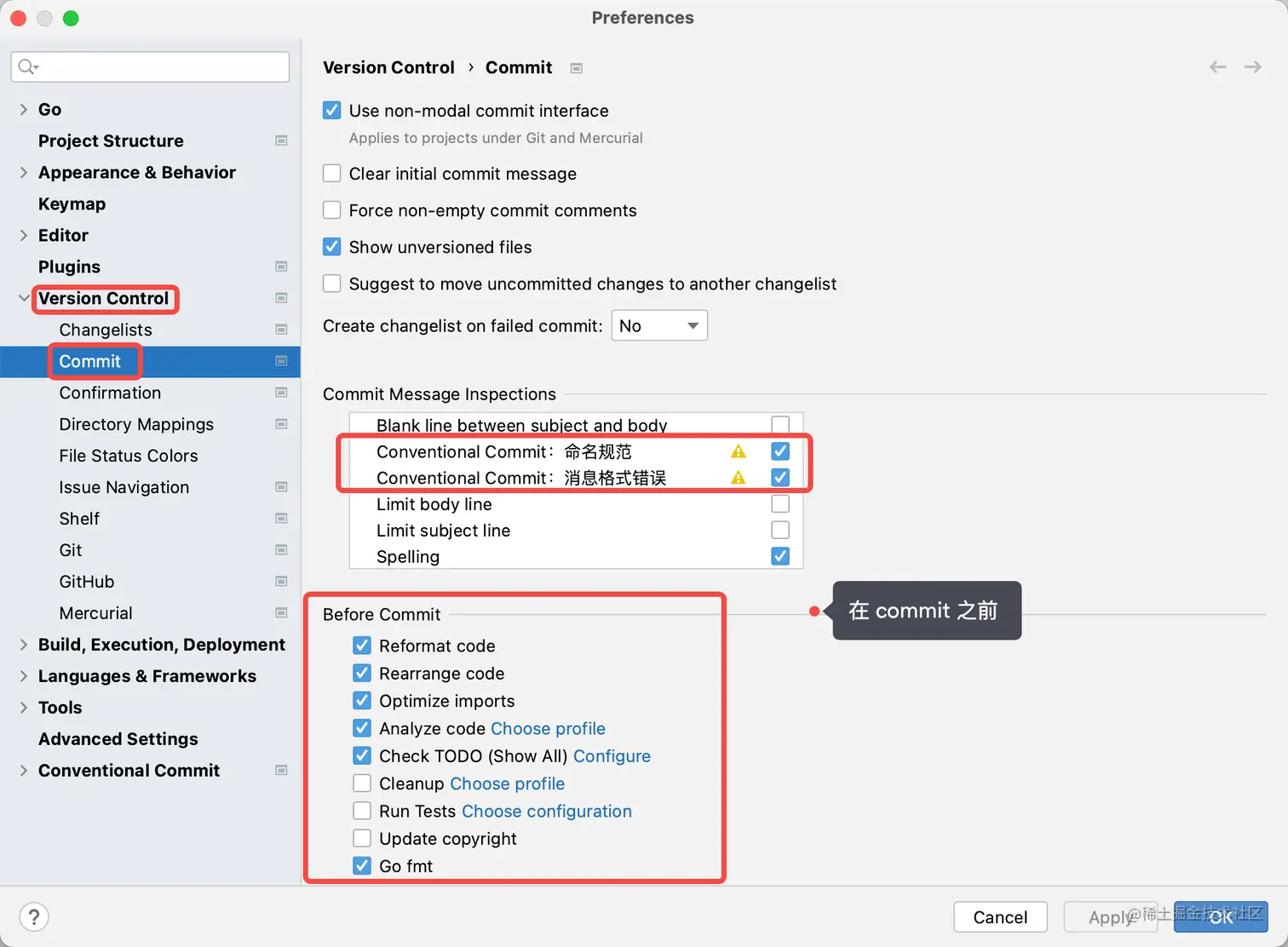Expand the Editor settings section
This screenshot has width=1288, height=947.
(23, 235)
